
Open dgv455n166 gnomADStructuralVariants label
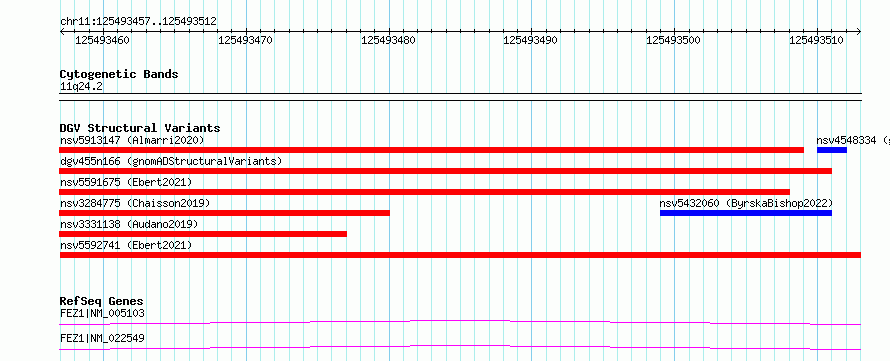pyautogui.click(x=171, y=161)
